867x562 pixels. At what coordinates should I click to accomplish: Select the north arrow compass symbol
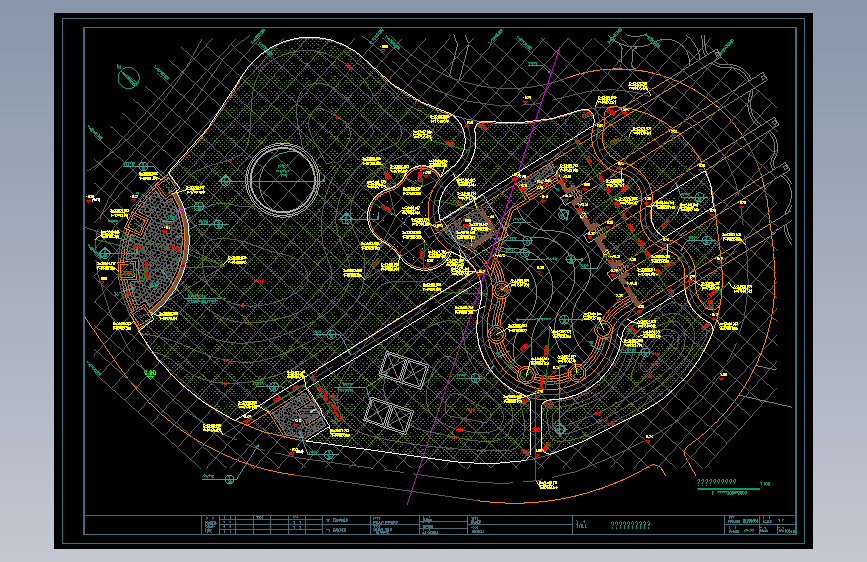pos(128,77)
